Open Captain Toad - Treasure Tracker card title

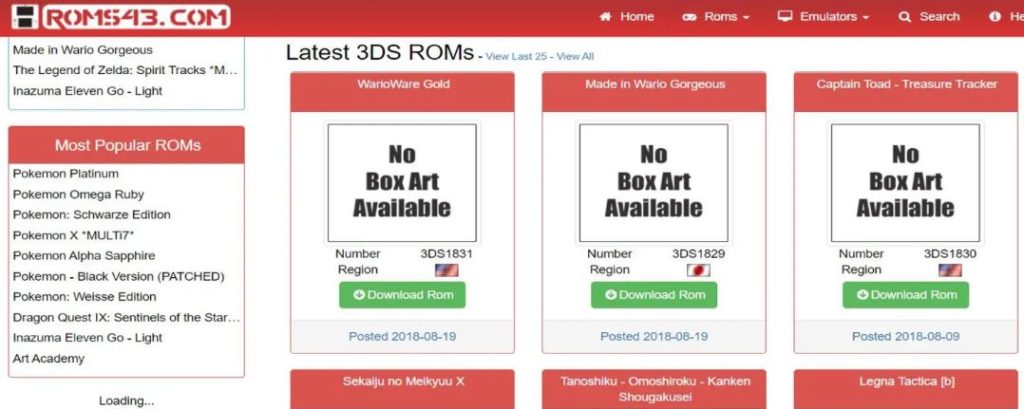coord(906,84)
